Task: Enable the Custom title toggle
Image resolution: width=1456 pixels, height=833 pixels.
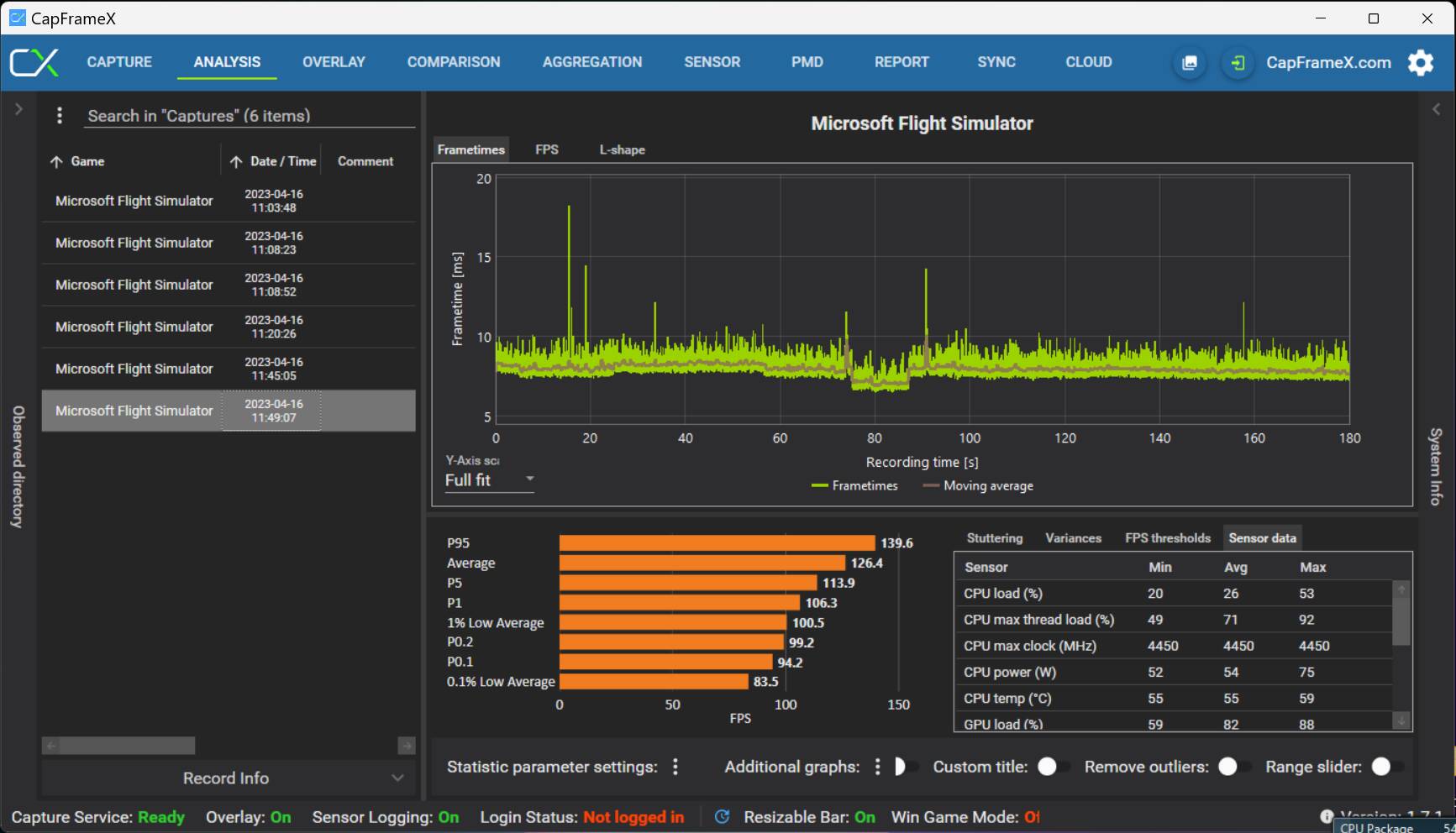Action: coord(1054,767)
